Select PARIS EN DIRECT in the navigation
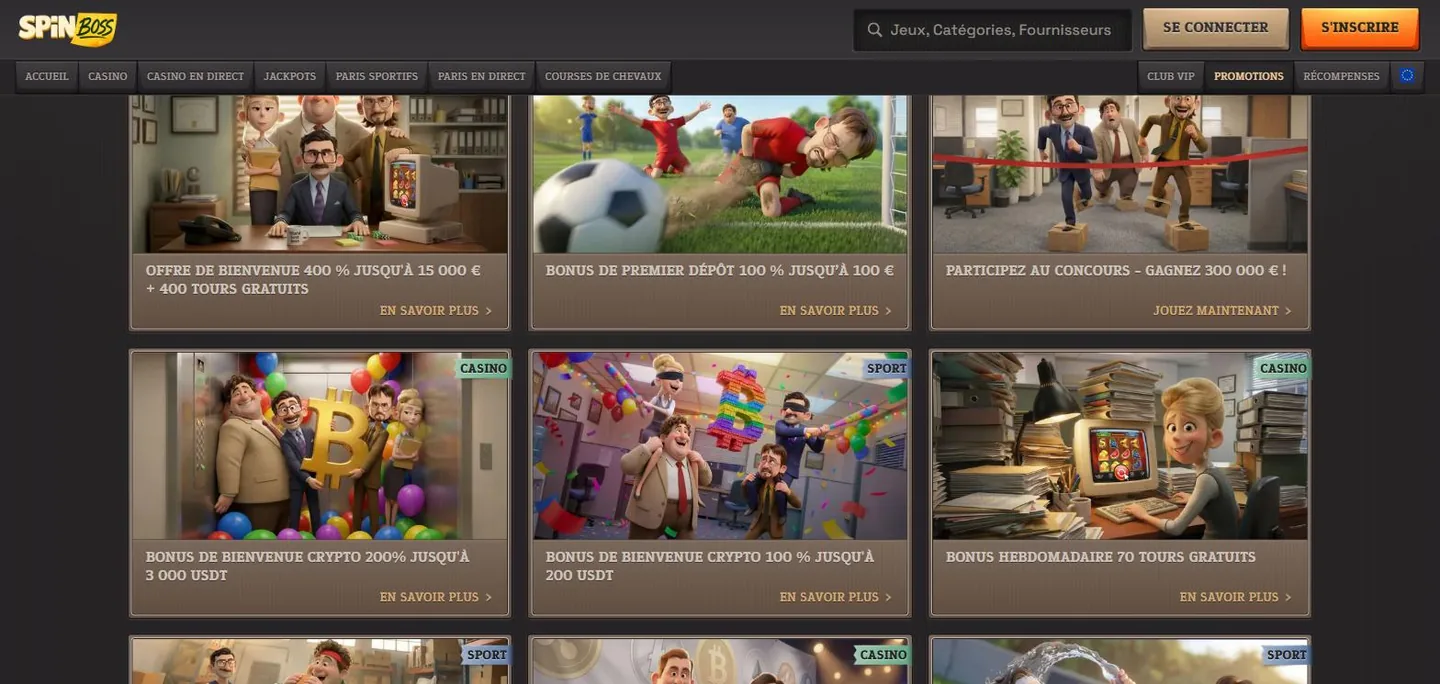The image size is (1440, 684). pyautogui.click(x=481, y=76)
